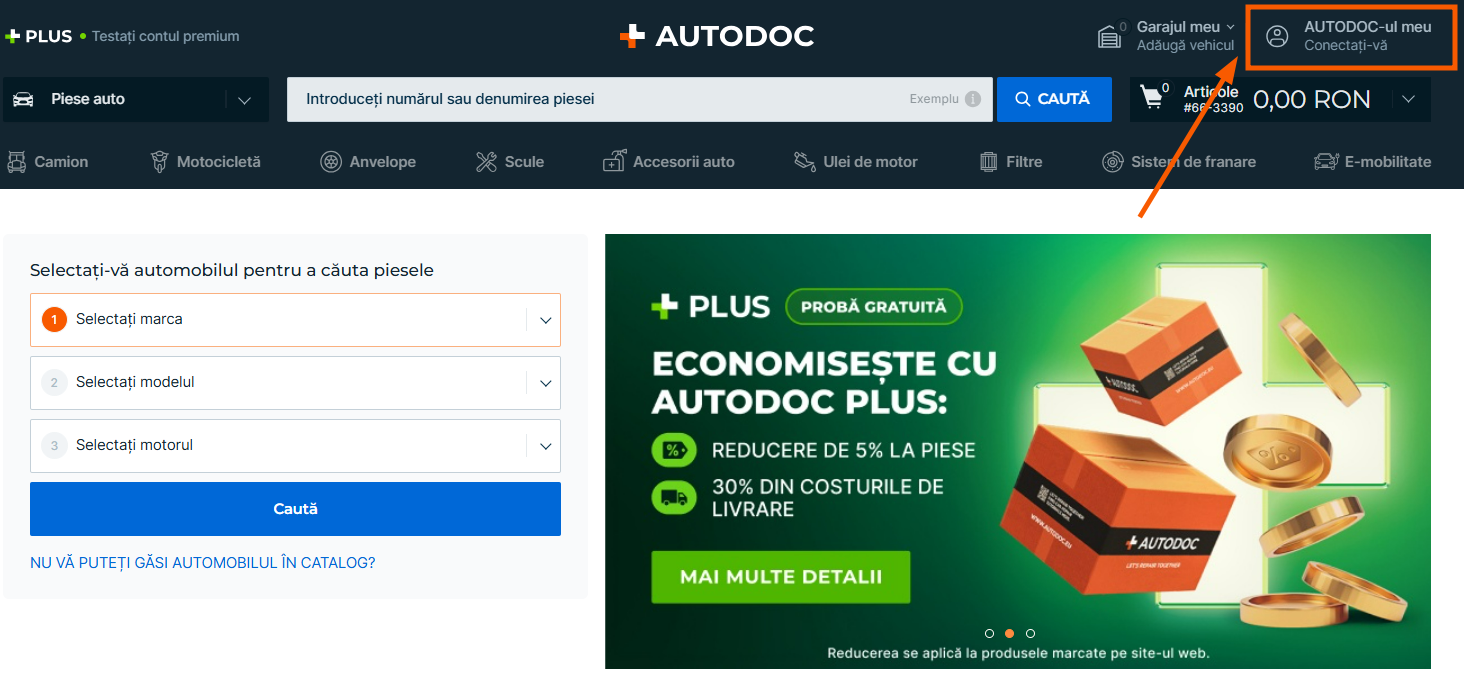1464x696 pixels.
Task: Click the user profile icon
Action: 1277,37
